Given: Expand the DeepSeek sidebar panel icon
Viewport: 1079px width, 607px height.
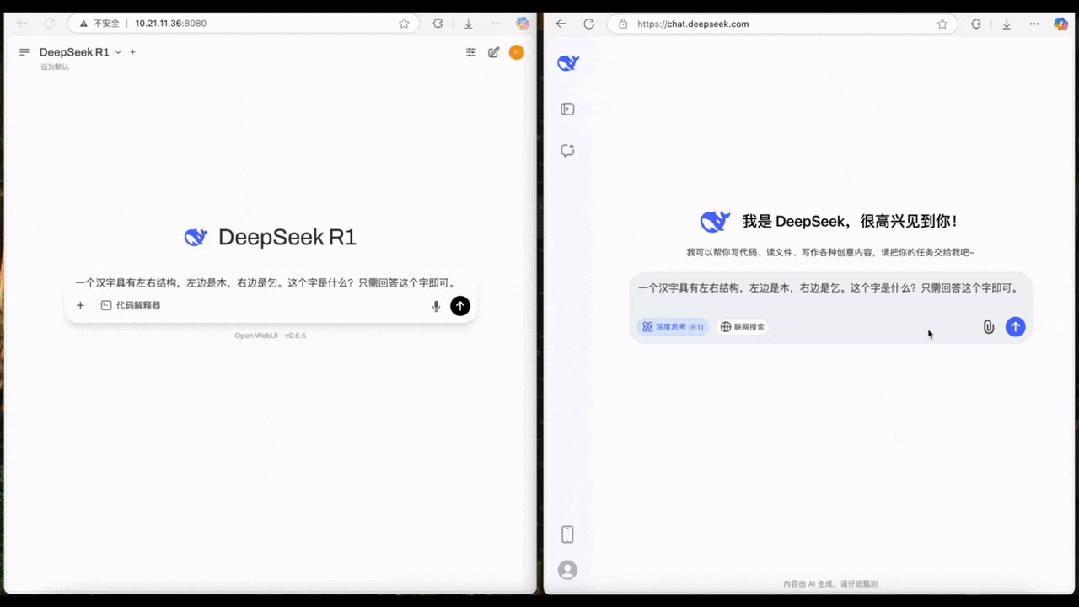Looking at the screenshot, I should (x=568, y=109).
